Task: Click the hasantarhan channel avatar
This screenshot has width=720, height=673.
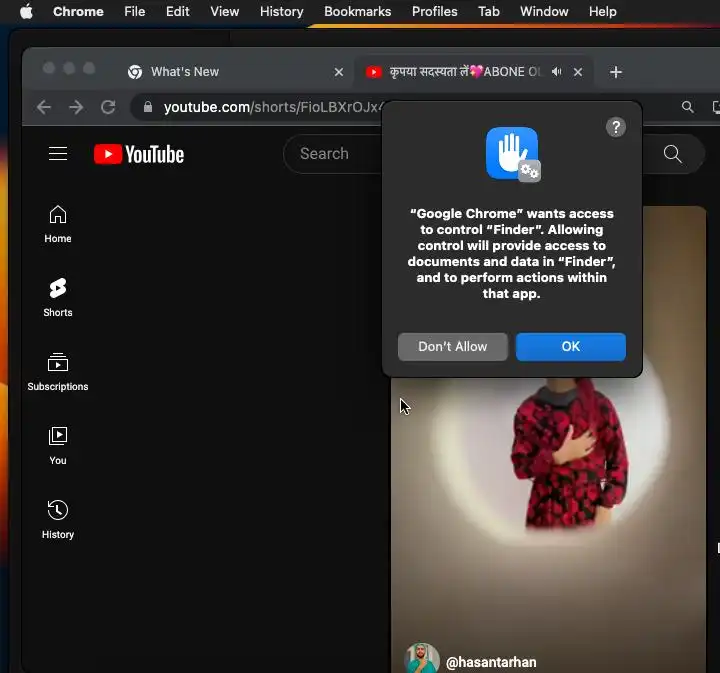Action: [x=422, y=659]
